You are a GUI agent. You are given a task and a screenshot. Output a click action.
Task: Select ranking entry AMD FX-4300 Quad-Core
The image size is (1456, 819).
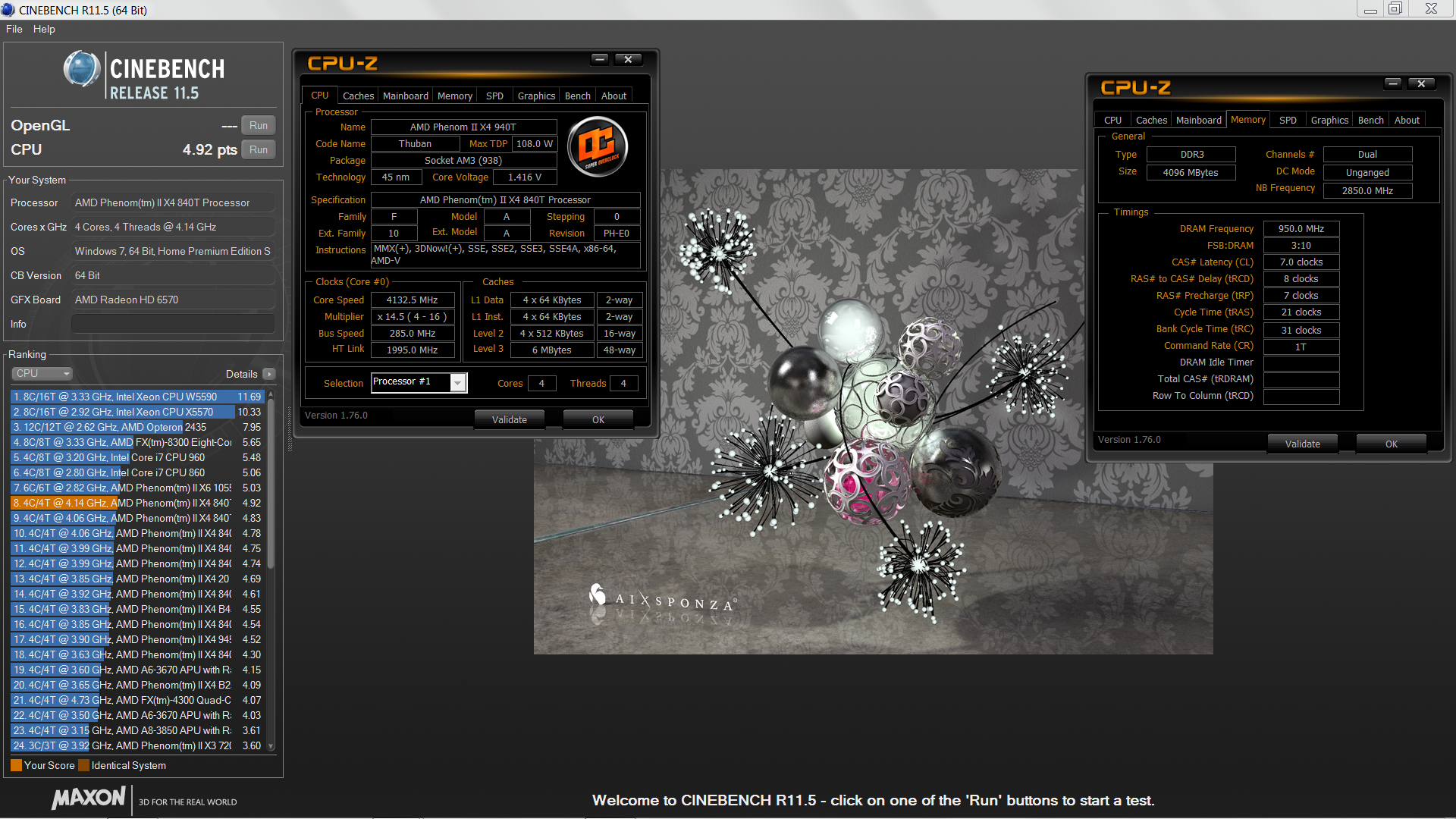[136, 700]
